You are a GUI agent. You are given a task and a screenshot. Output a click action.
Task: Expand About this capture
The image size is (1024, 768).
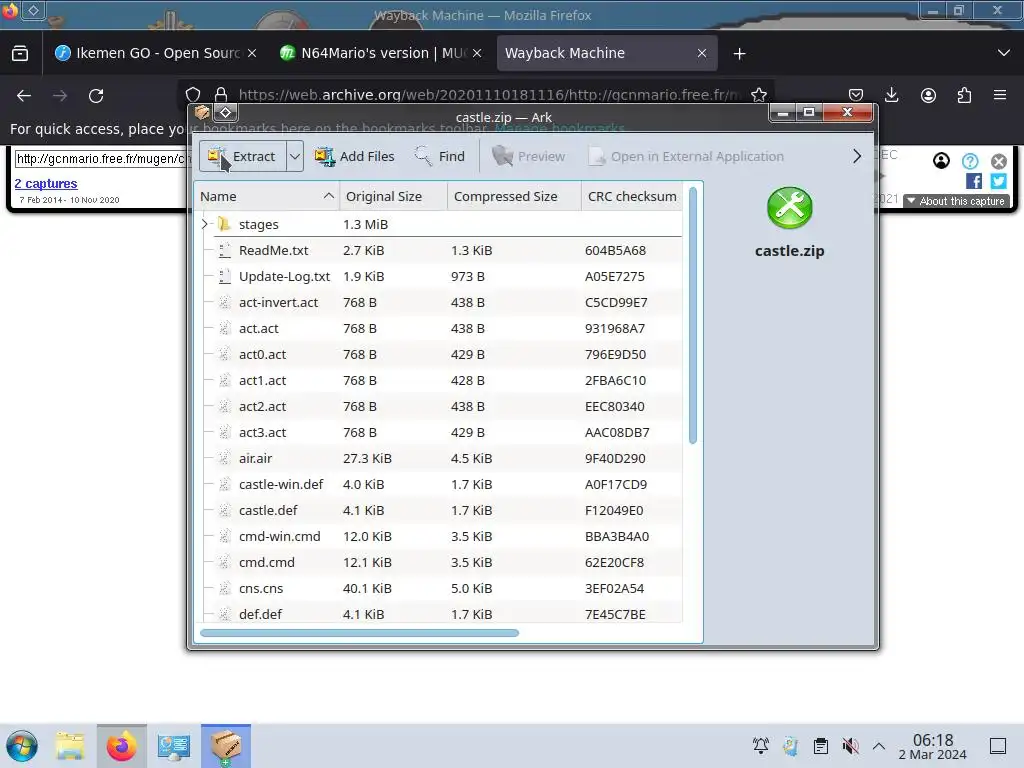[956, 201]
